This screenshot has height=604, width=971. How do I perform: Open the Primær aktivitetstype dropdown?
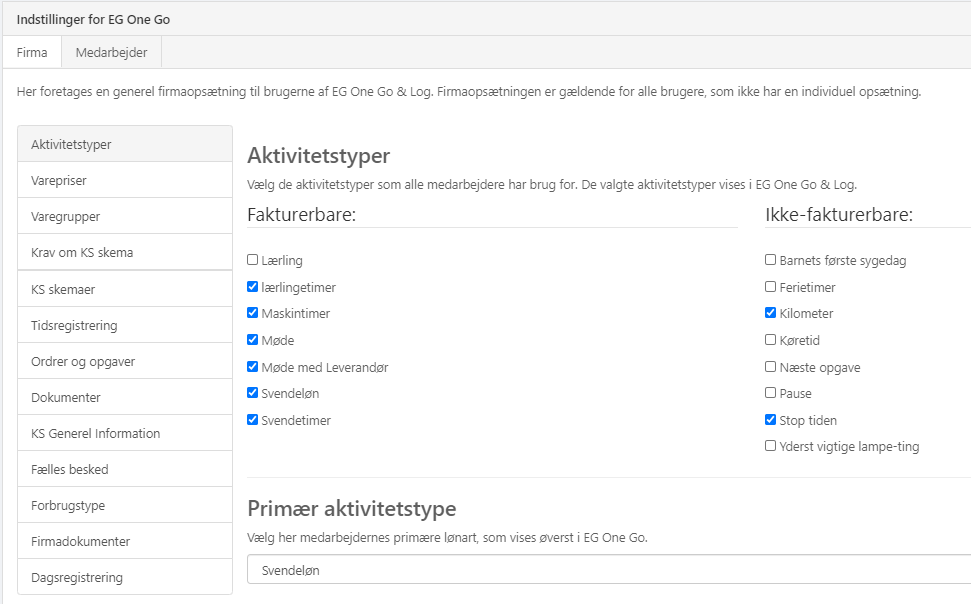pos(608,570)
